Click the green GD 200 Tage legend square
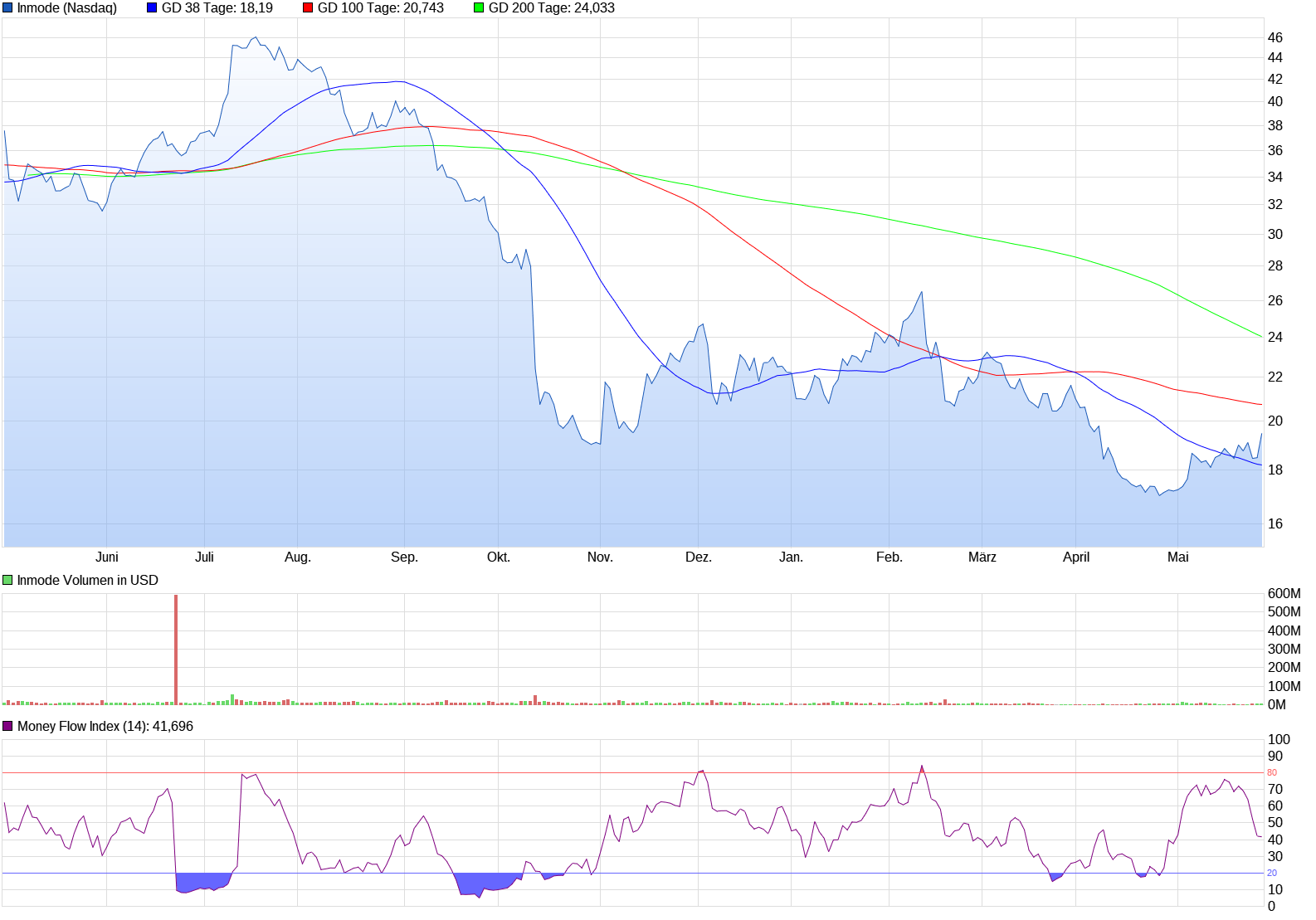The image size is (1316, 920). (479, 8)
